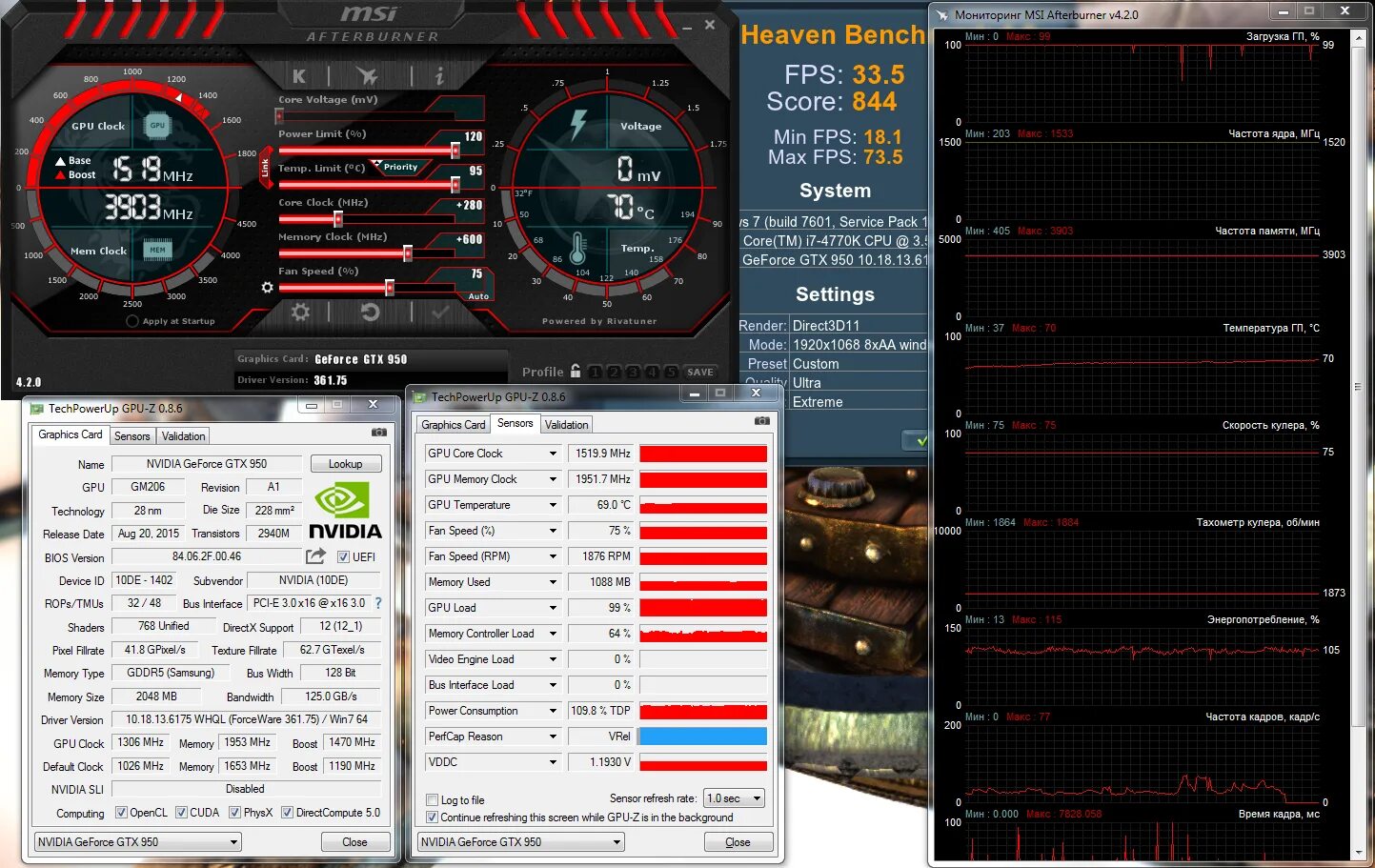Screen dimensions: 1375x868
Task: Click Close button in GPU-Z Graphics Card window
Action: tap(354, 842)
